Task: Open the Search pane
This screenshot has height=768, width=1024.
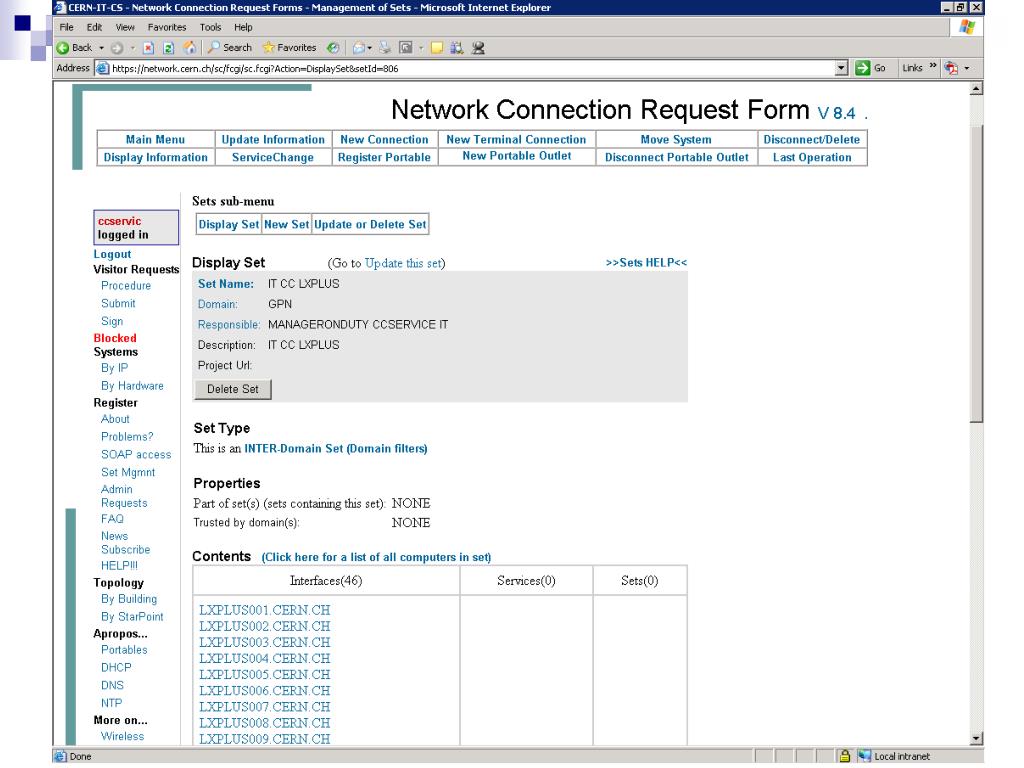Action: [229, 48]
